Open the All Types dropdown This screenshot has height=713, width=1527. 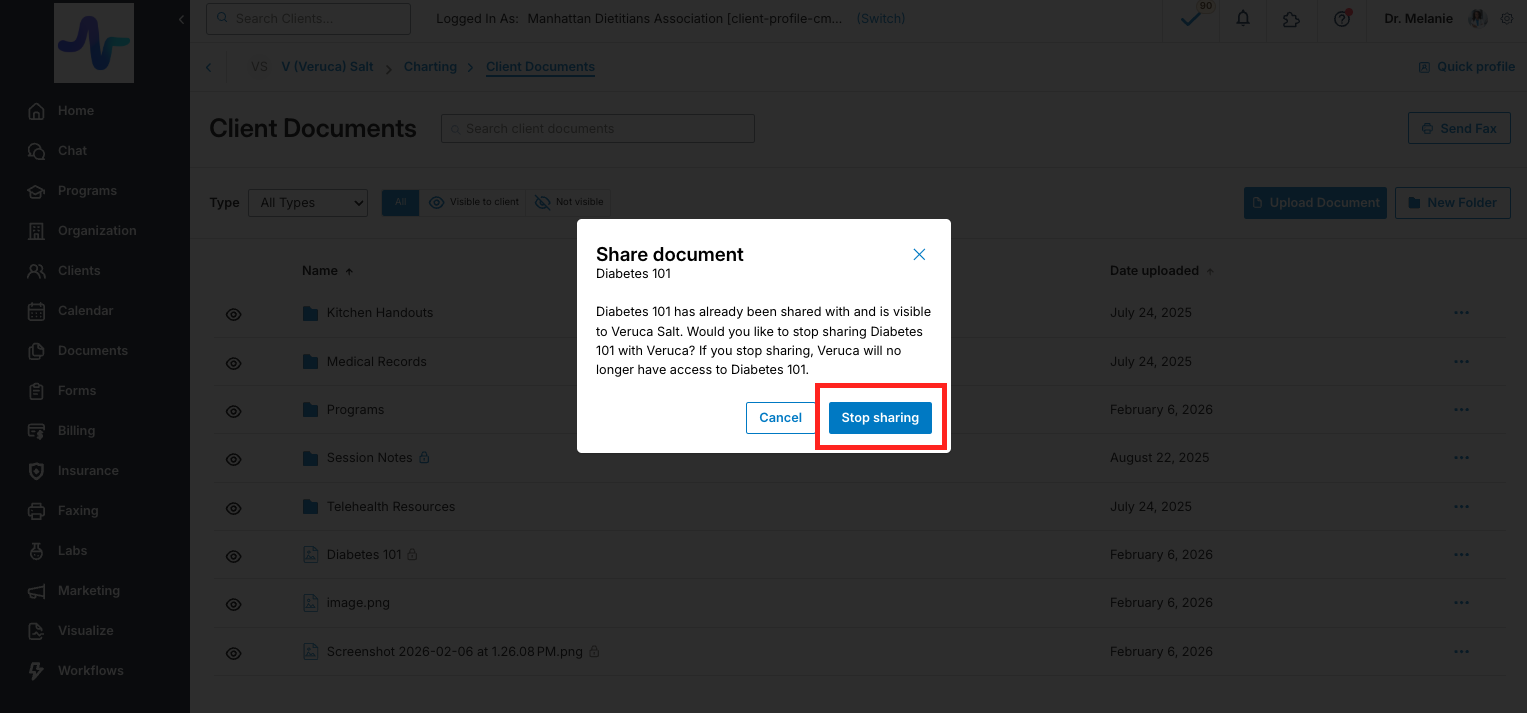tap(308, 203)
